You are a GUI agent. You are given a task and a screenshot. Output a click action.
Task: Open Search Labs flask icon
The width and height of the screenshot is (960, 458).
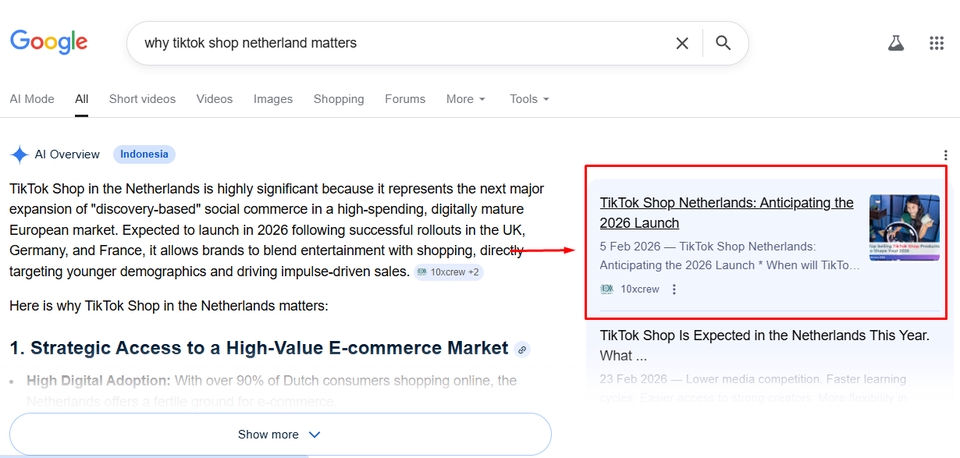tap(896, 43)
